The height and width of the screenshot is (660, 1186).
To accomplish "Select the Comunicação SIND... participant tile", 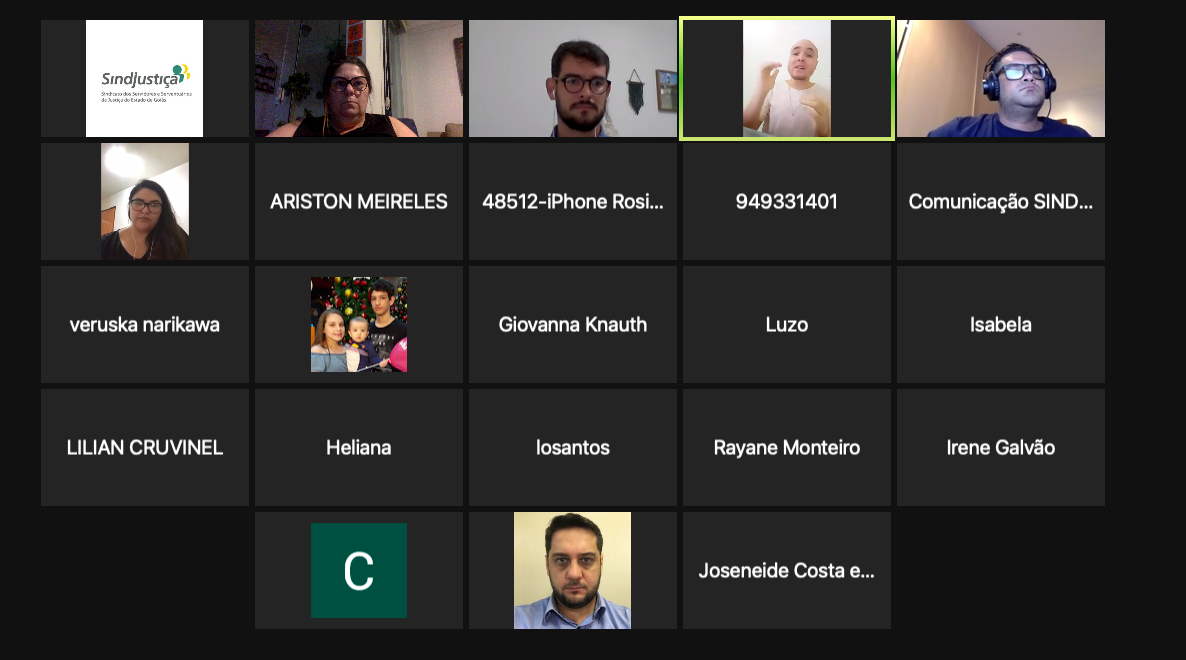I will pyautogui.click(x=1001, y=202).
